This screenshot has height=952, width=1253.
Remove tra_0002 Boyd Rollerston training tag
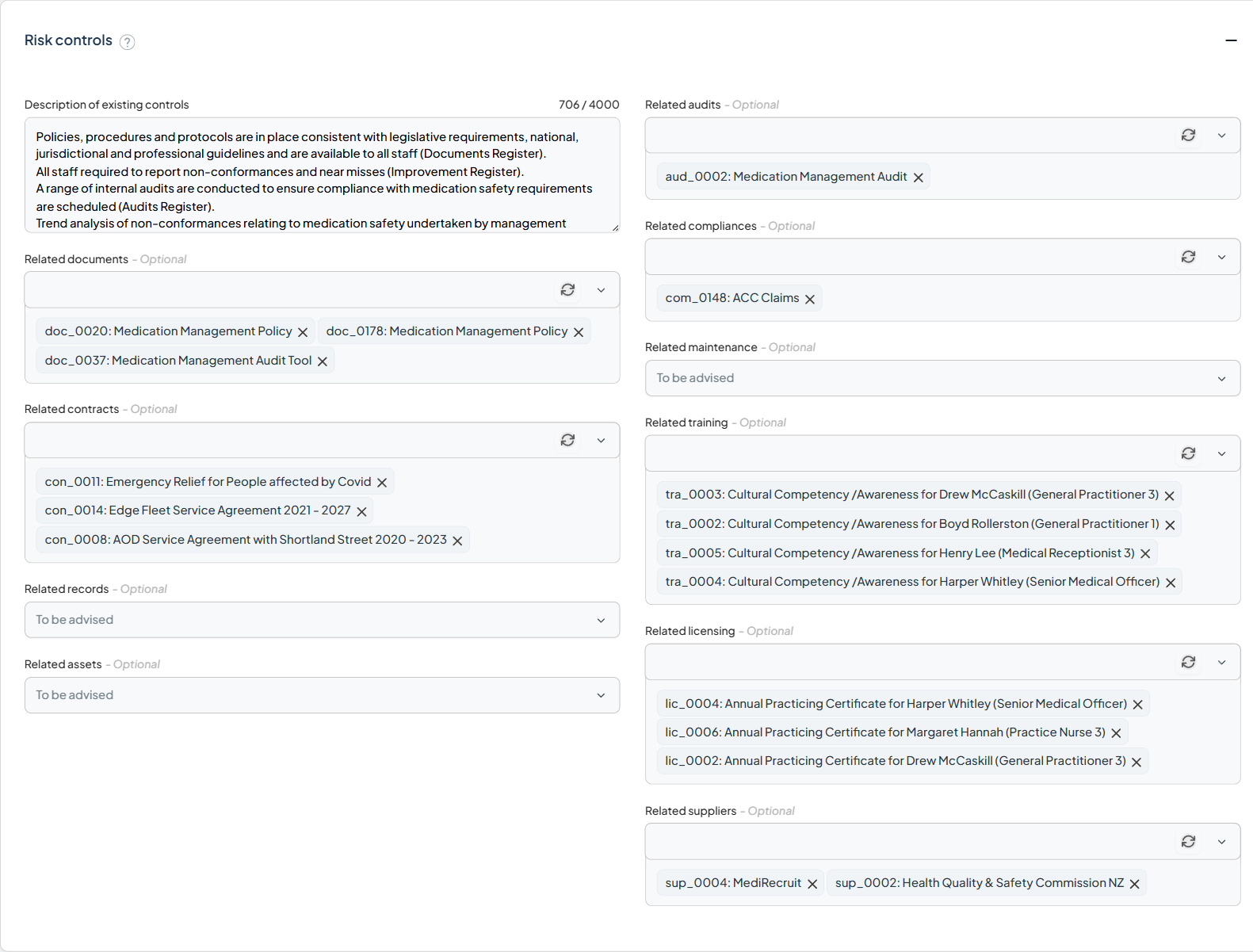tap(1170, 525)
